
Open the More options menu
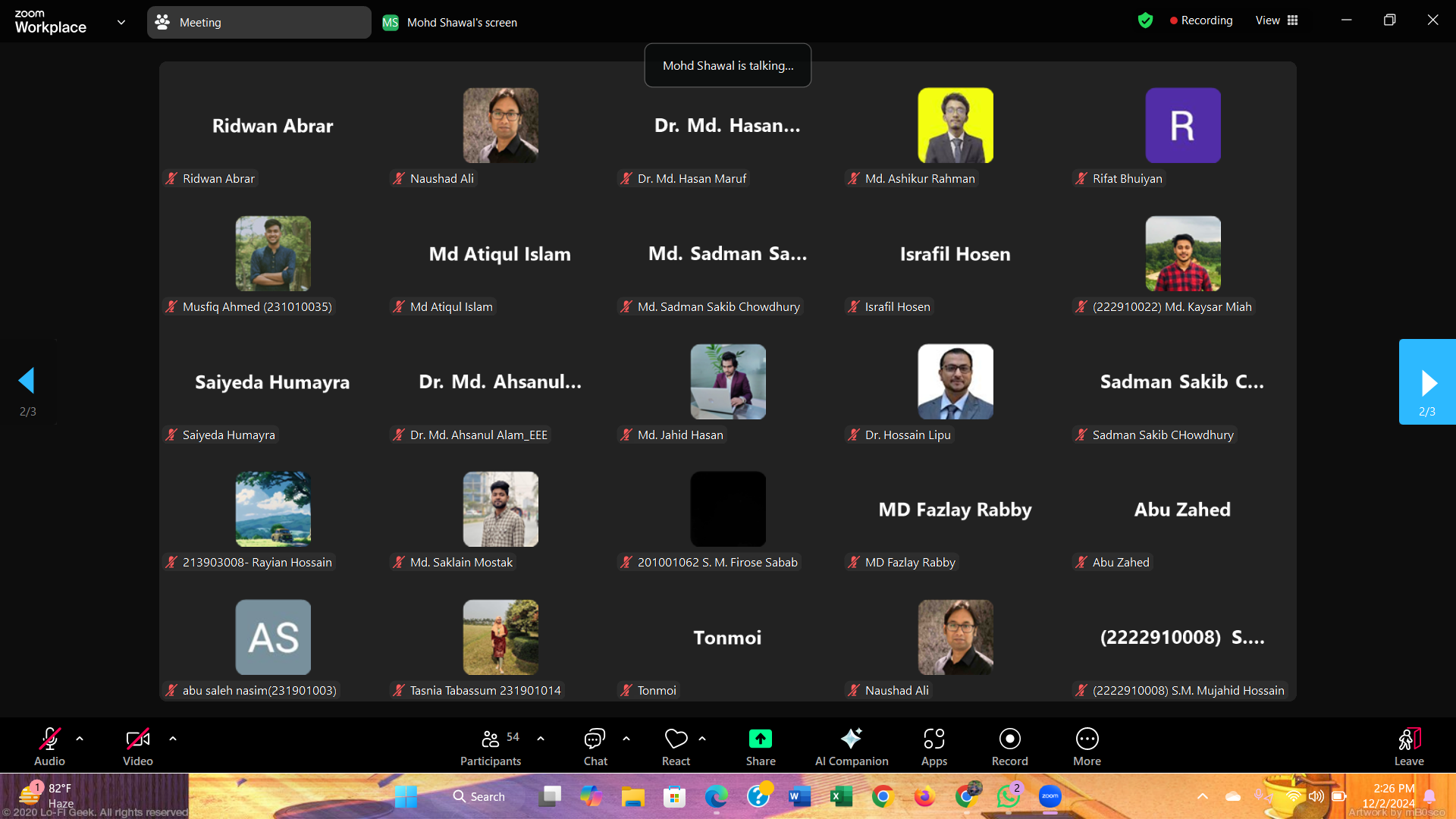click(x=1087, y=739)
